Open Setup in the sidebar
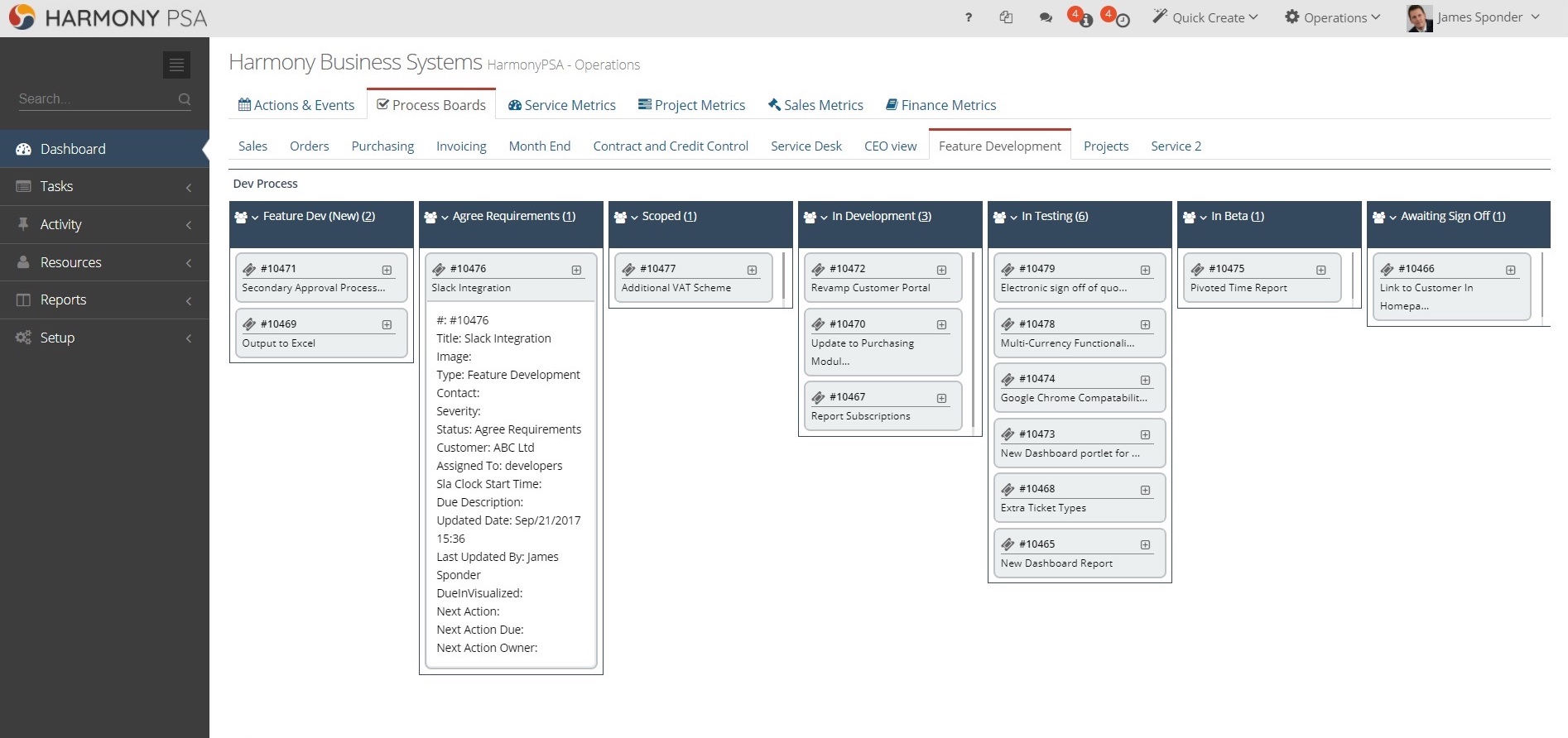1568x738 pixels. click(104, 338)
